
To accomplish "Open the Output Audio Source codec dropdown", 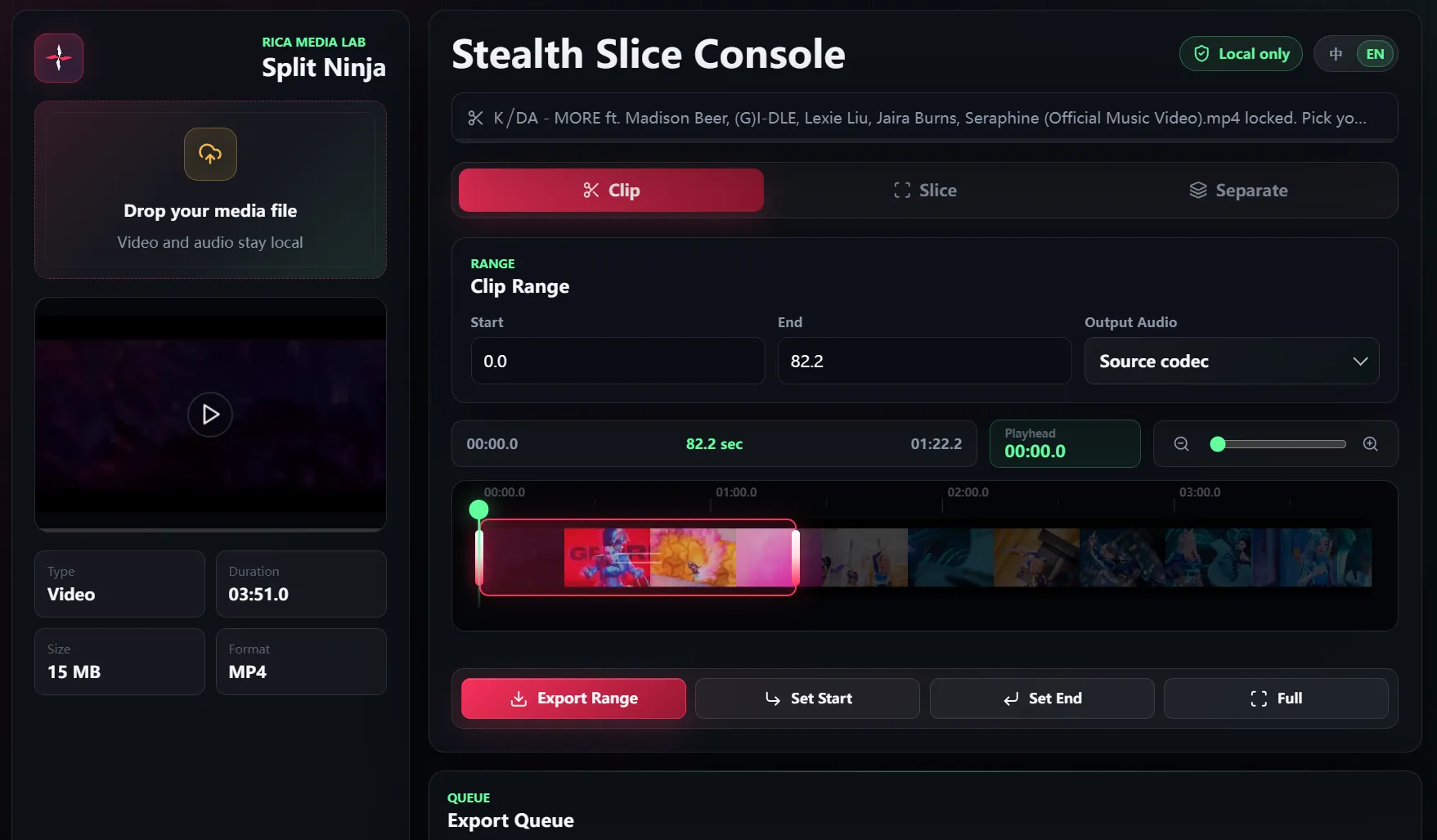I will [1232, 362].
